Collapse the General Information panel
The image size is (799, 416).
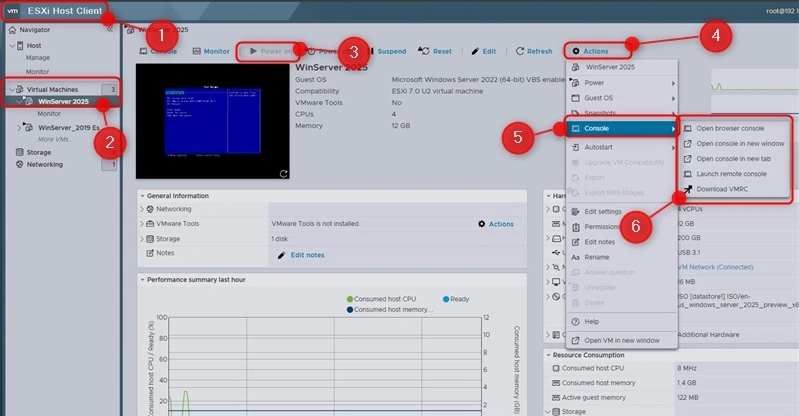pos(142,196)
